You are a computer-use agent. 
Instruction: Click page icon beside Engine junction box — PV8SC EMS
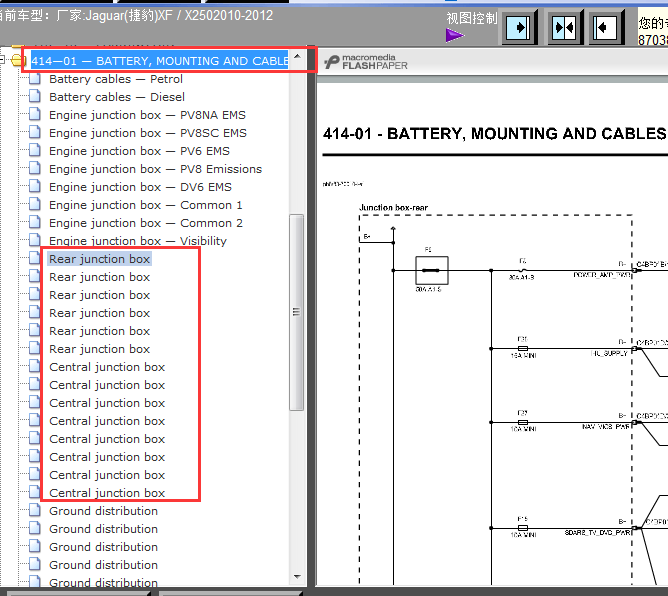35,132
